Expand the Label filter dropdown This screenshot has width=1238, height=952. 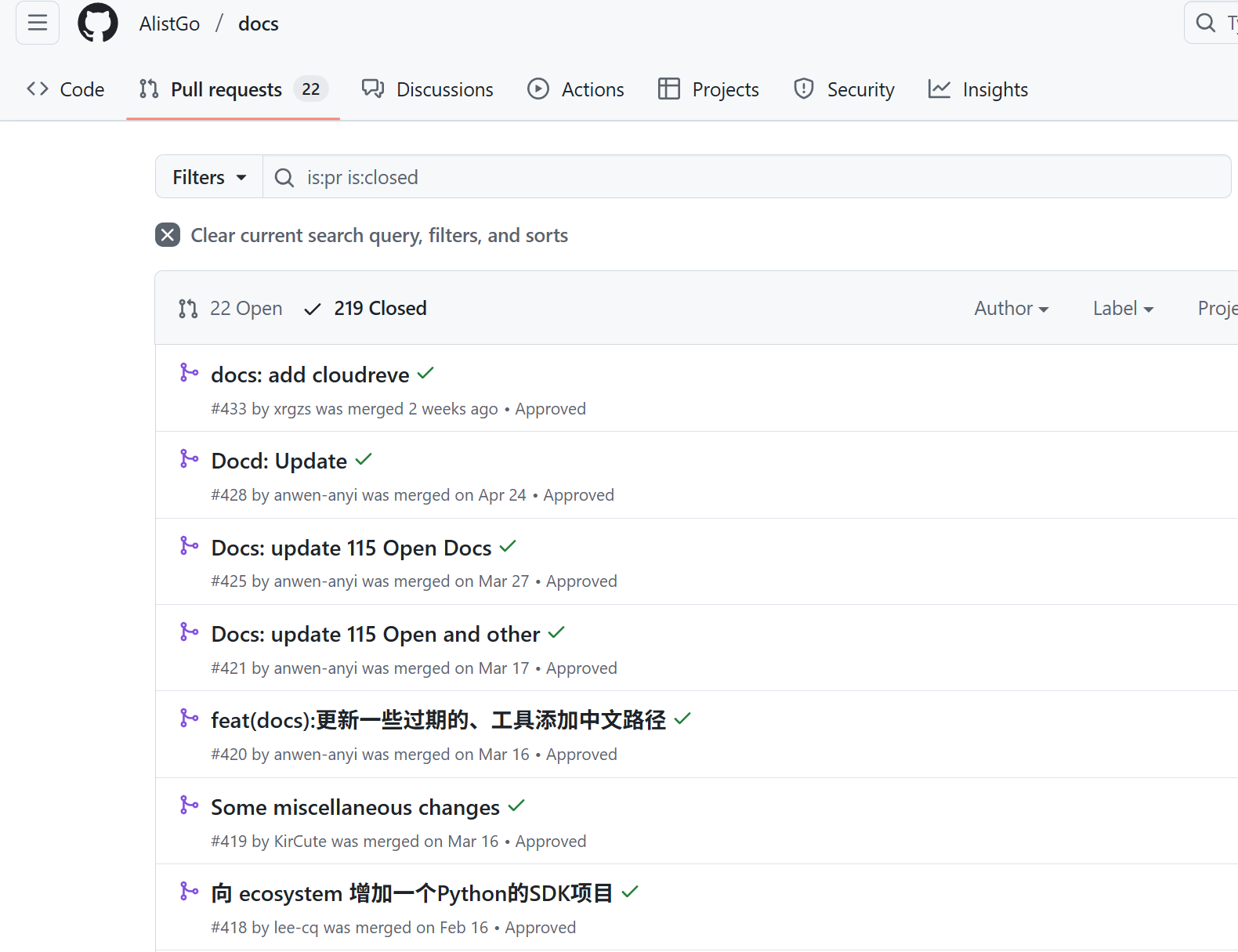click(x=1123, y=309)
